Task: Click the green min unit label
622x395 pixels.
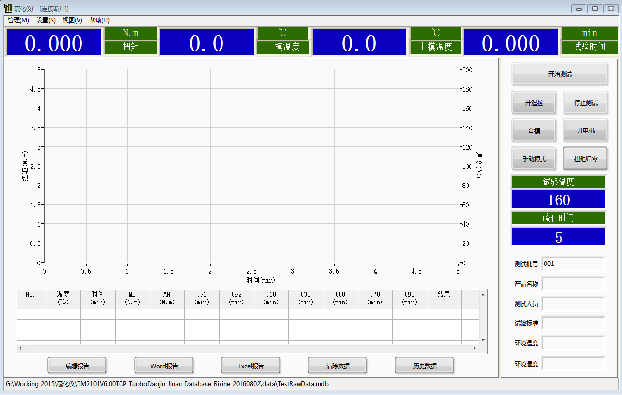Action: (589, 33)
